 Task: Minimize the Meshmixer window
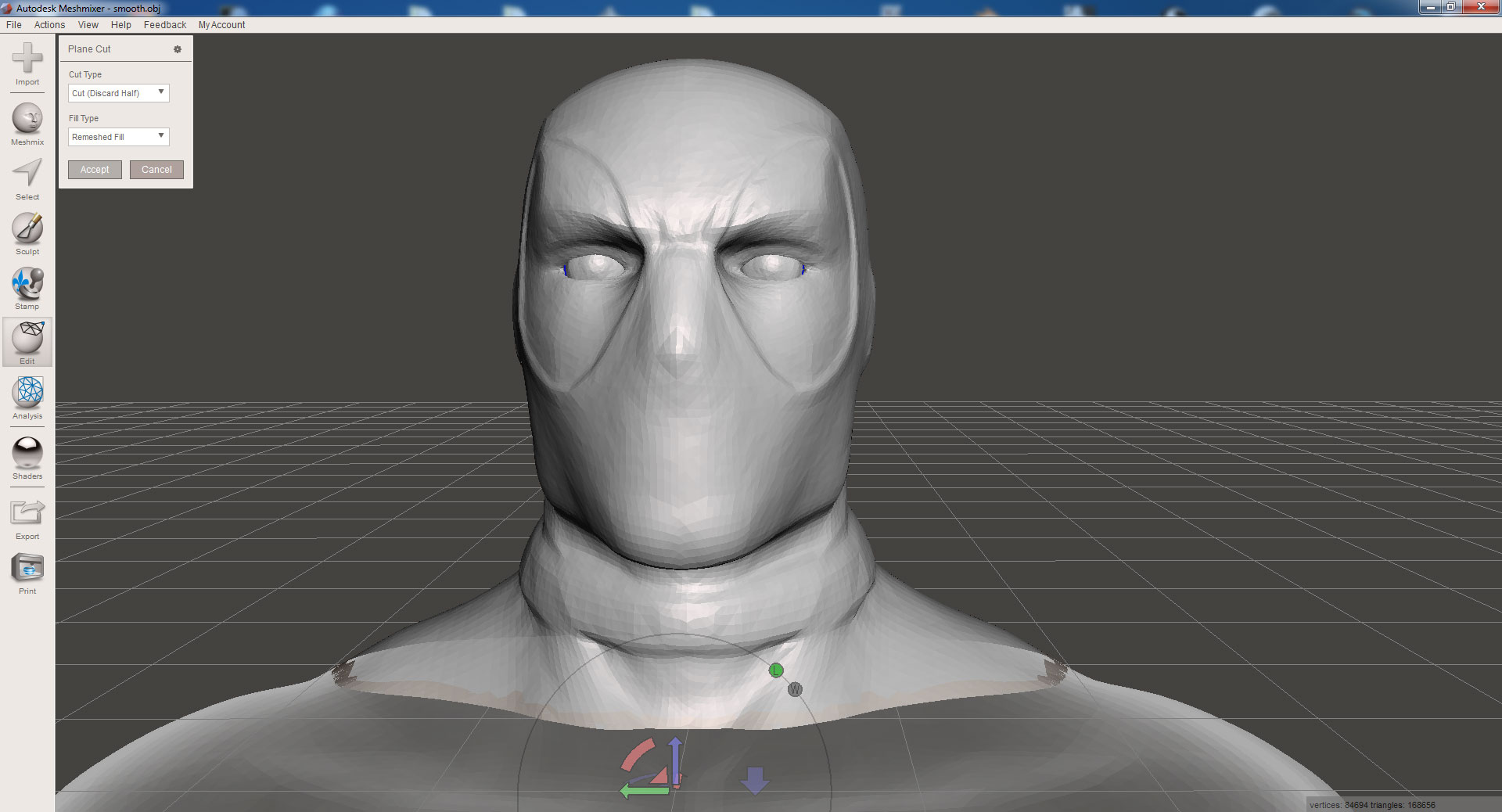[1430, 7]
